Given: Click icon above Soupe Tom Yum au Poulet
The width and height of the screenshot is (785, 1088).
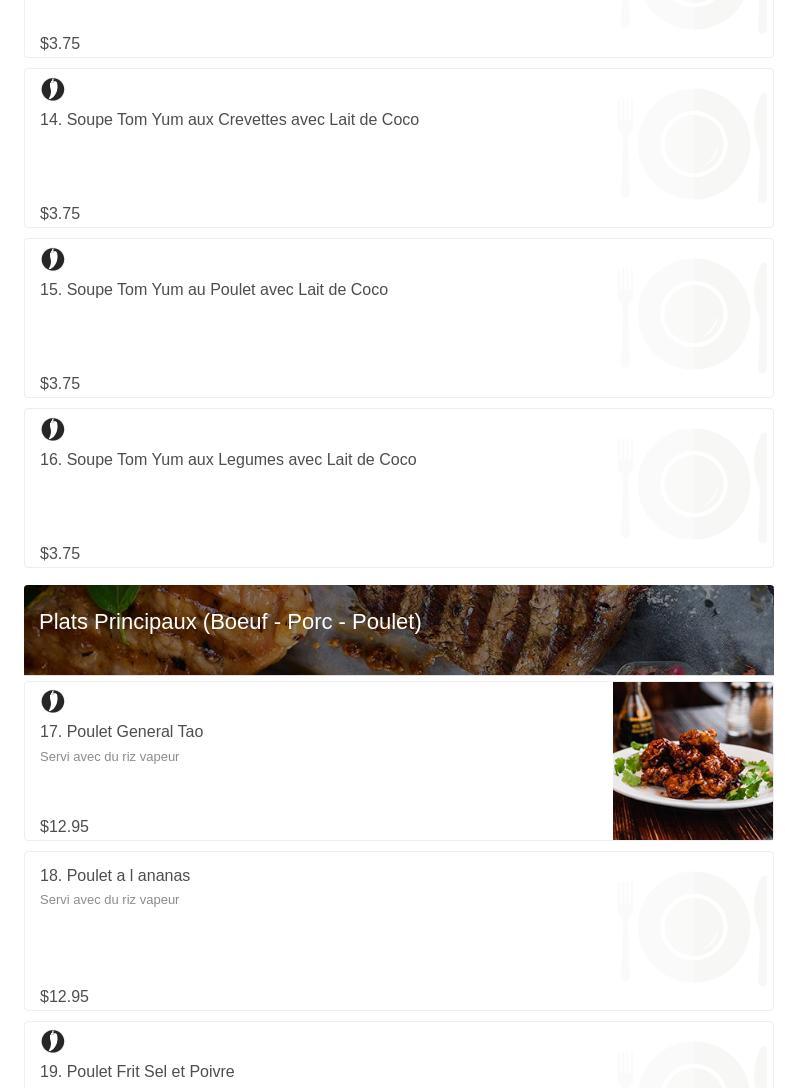Looking at the screenshot, I should (x=53, y=260).
